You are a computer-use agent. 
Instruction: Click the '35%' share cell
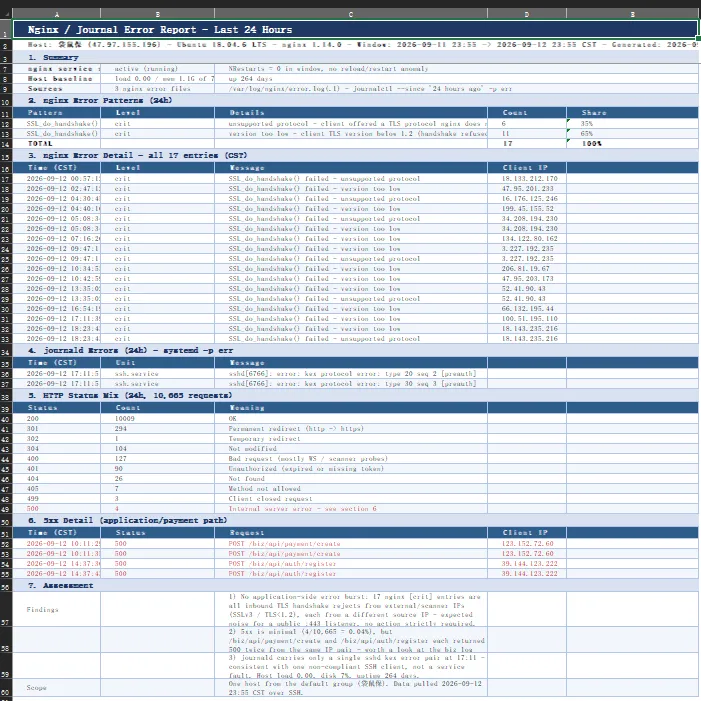coord(632,123)
